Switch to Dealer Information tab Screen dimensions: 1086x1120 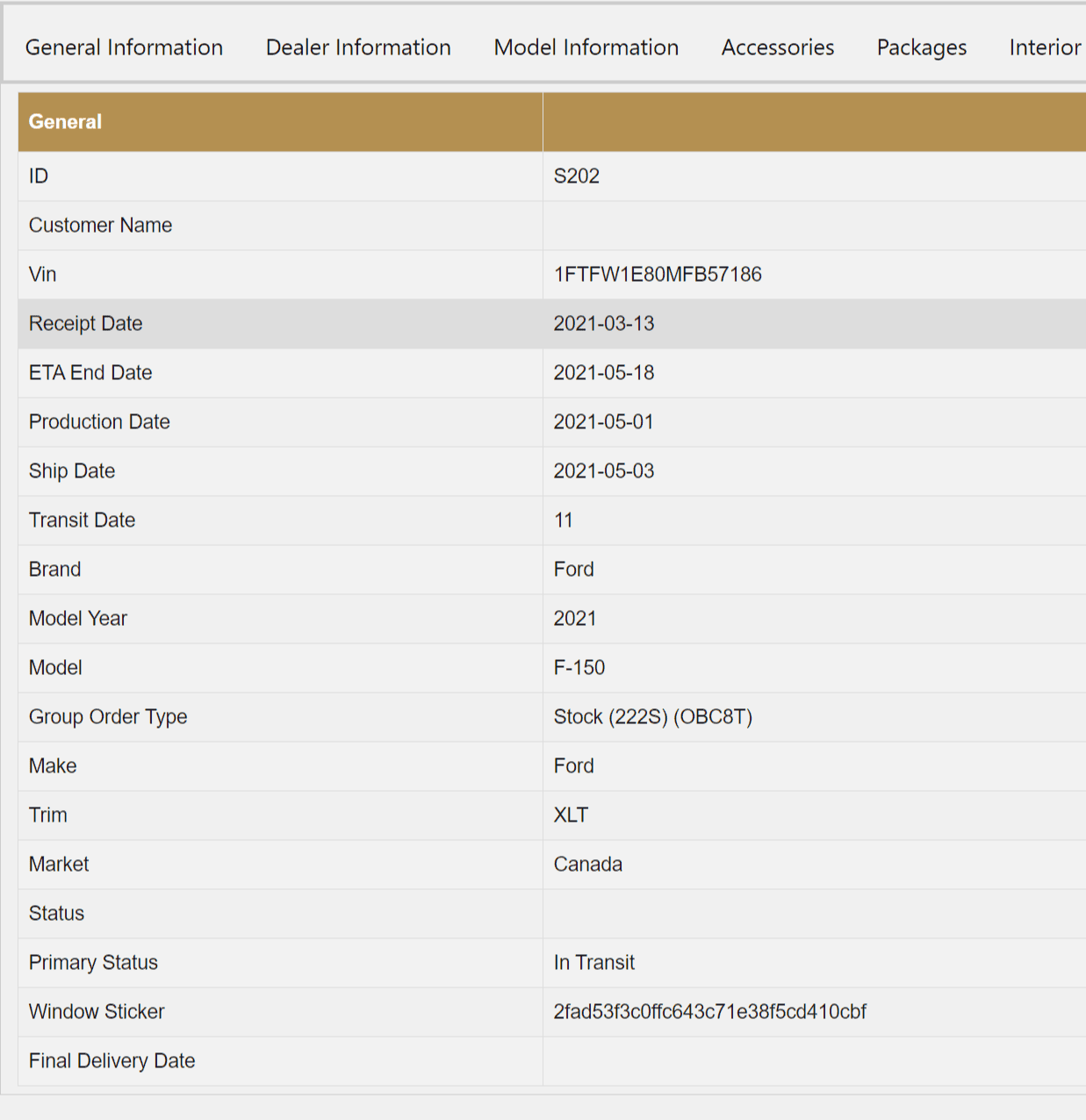358,47
